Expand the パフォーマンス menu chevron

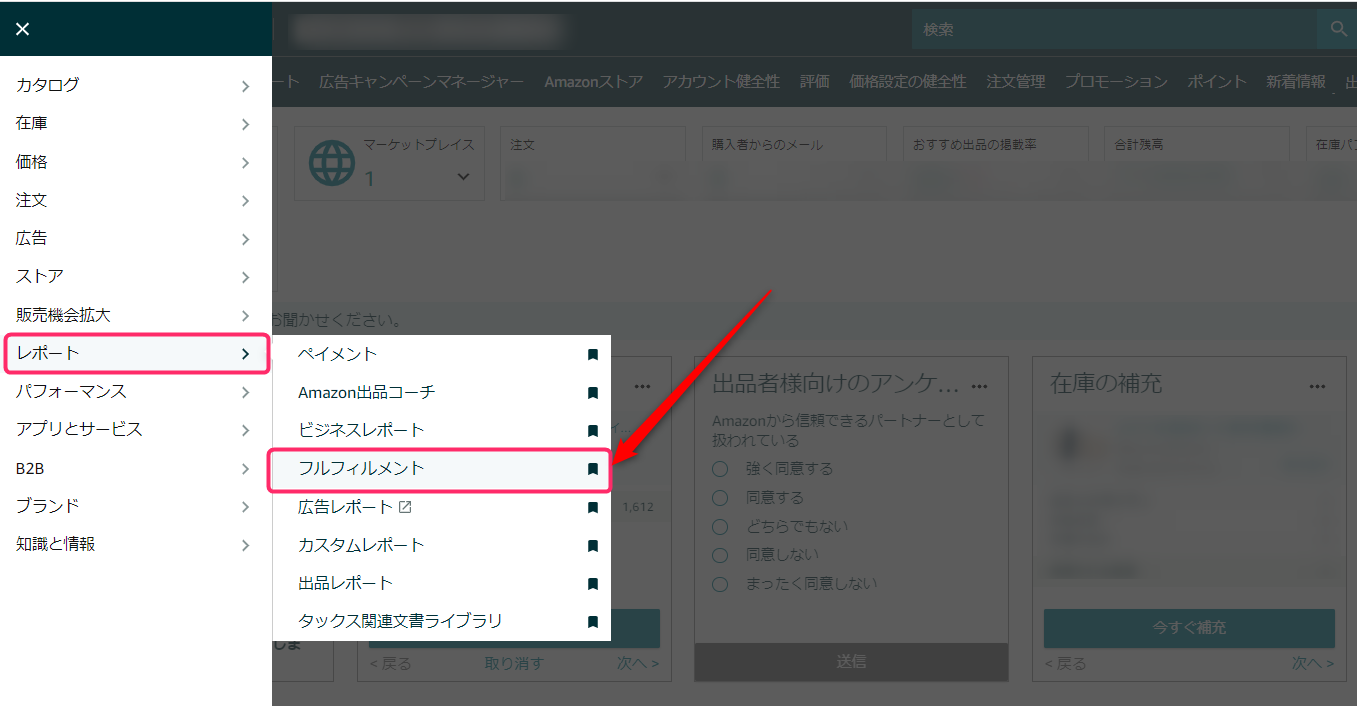point(245,392)
